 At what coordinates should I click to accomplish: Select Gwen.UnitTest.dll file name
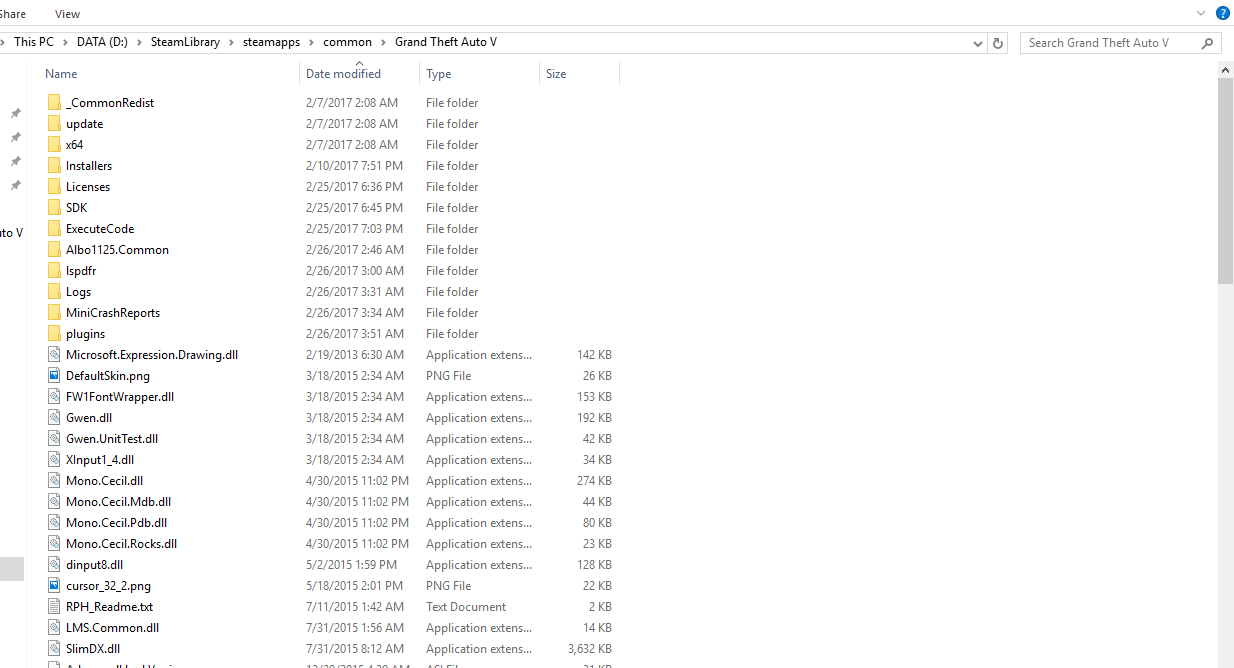click(x=112, y=438)
